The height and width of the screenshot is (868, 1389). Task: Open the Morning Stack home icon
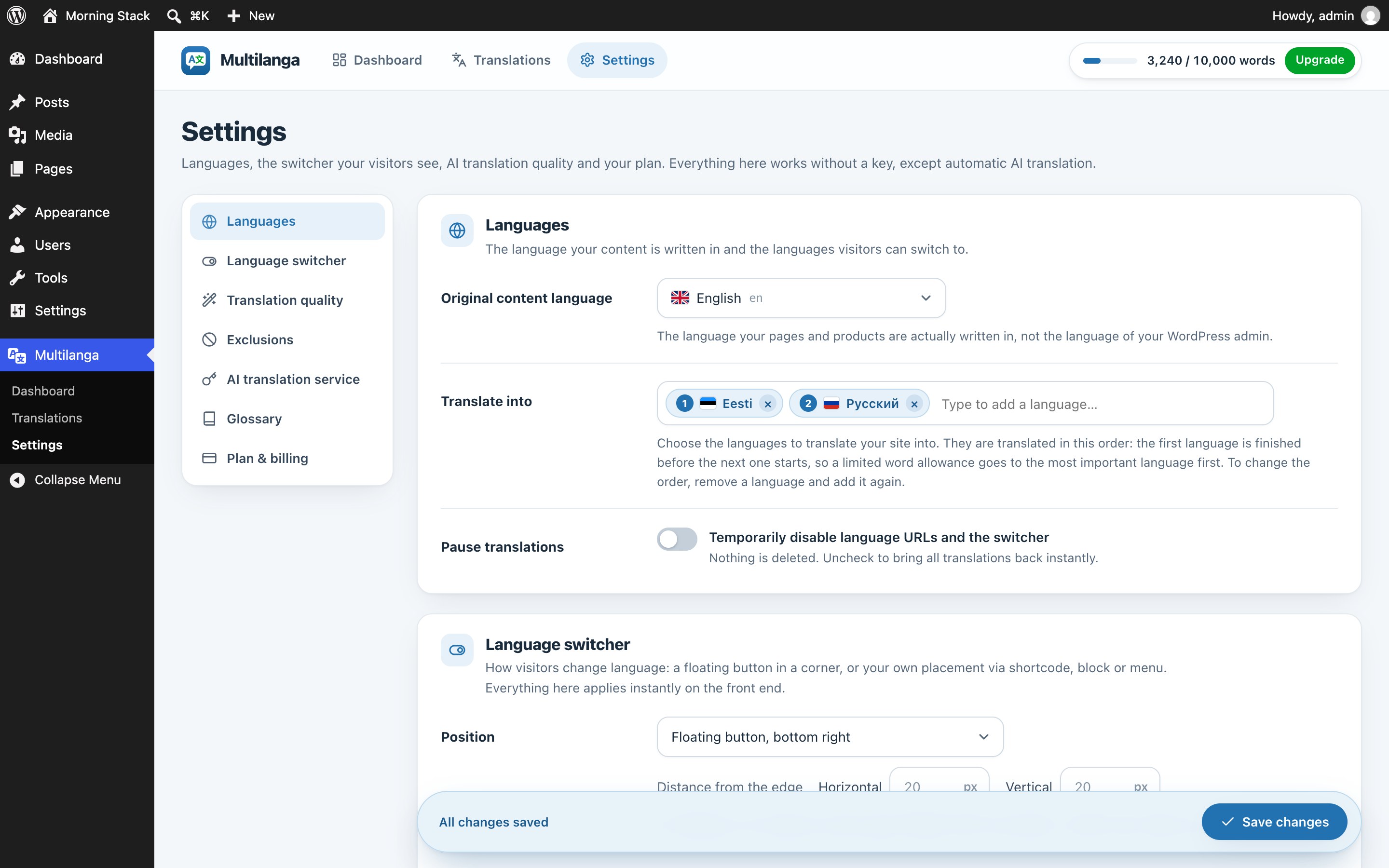click(x=50, y=15)
